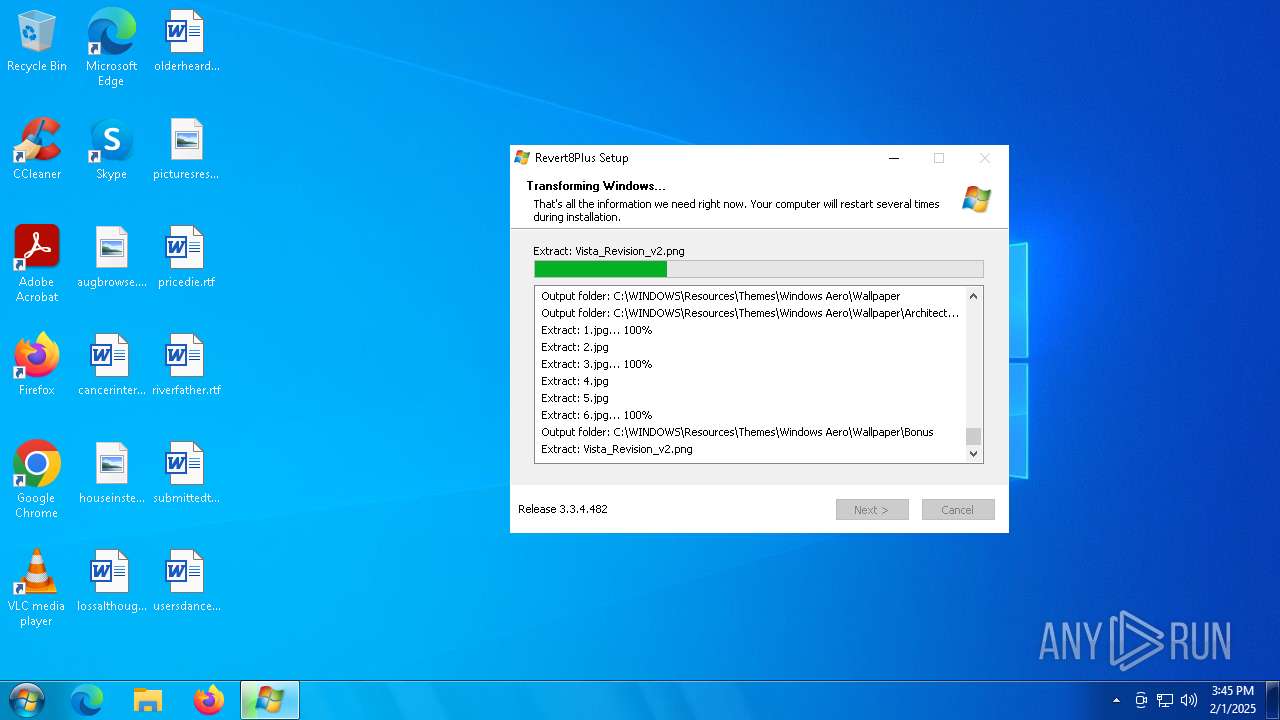Minimize the Revert8Plus Setup window
The height and width of the screenshot is (720, 1280).
(x=894, y=158)
